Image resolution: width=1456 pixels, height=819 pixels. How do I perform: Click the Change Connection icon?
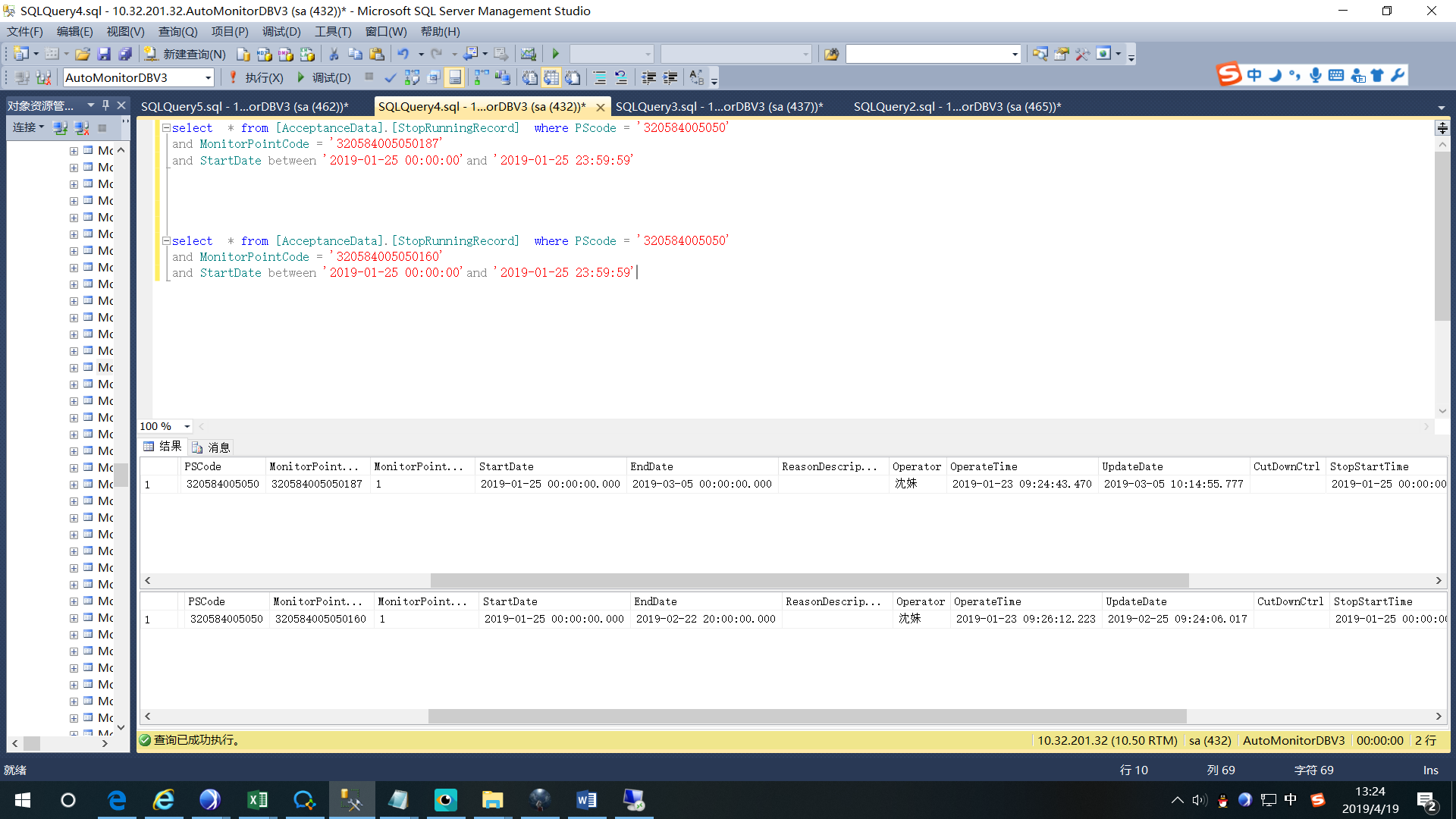43,77
